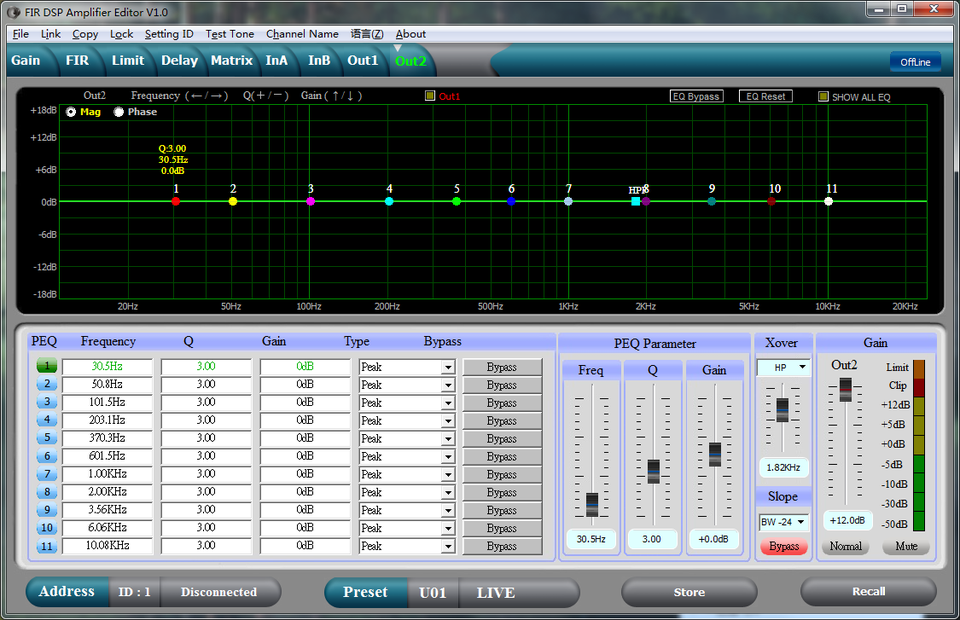The width and height of the screenshot is (960, 620).
Task: Toggle the Out1 overlay checkbox
Action: [430, 97]
